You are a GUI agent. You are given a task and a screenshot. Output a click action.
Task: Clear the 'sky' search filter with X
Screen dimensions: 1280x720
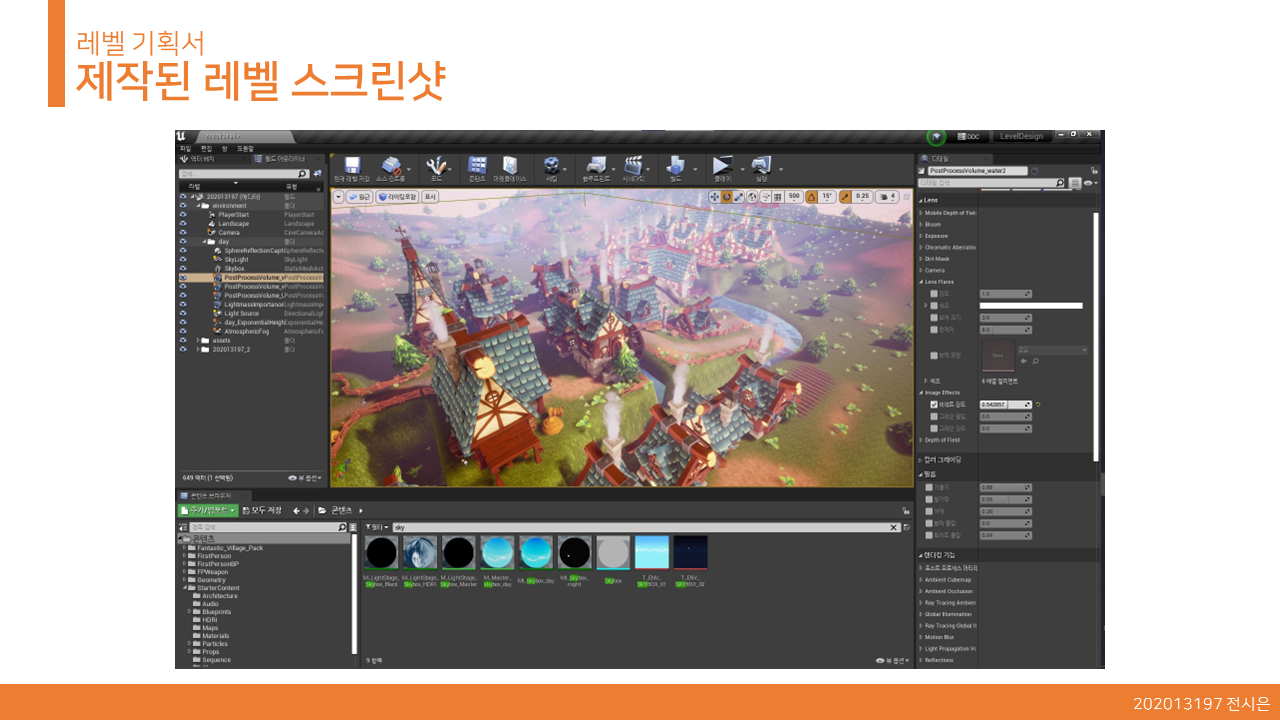(894, 527)
